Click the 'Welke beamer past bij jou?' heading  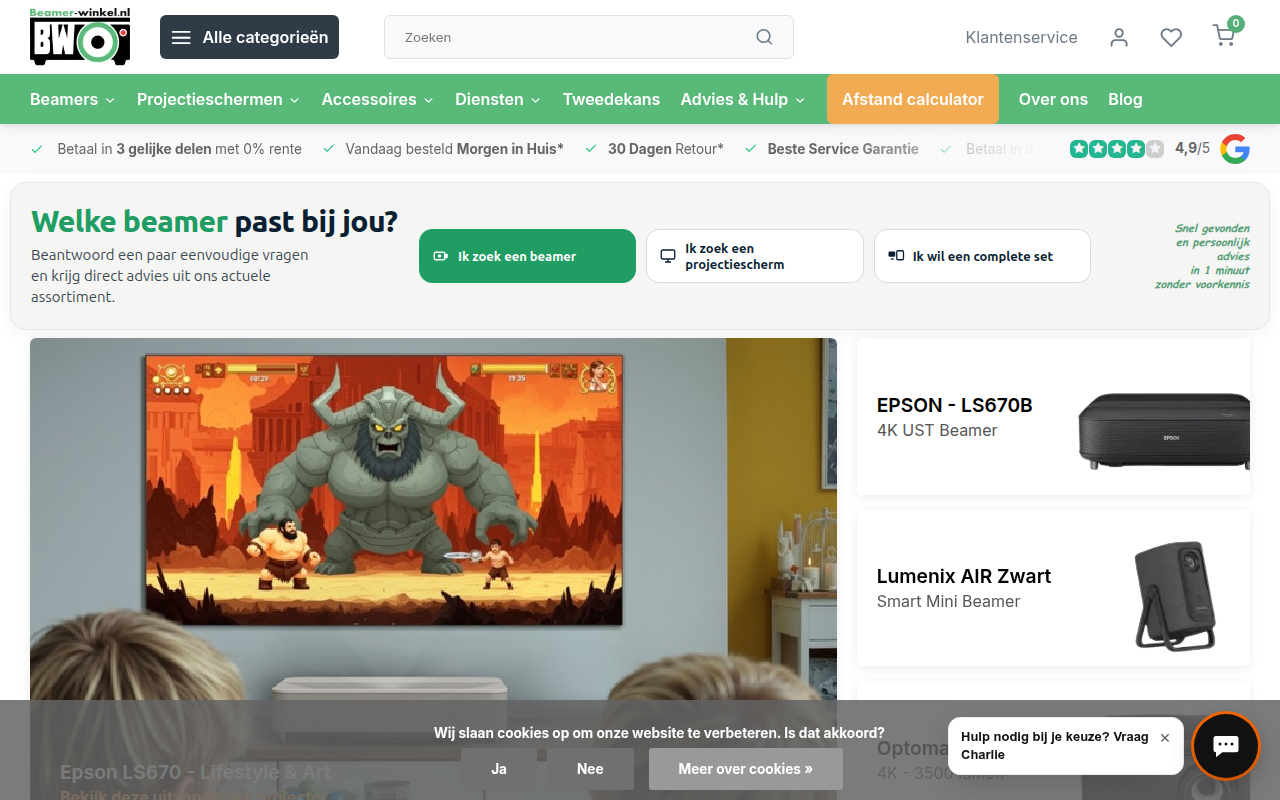click(214, 221)
